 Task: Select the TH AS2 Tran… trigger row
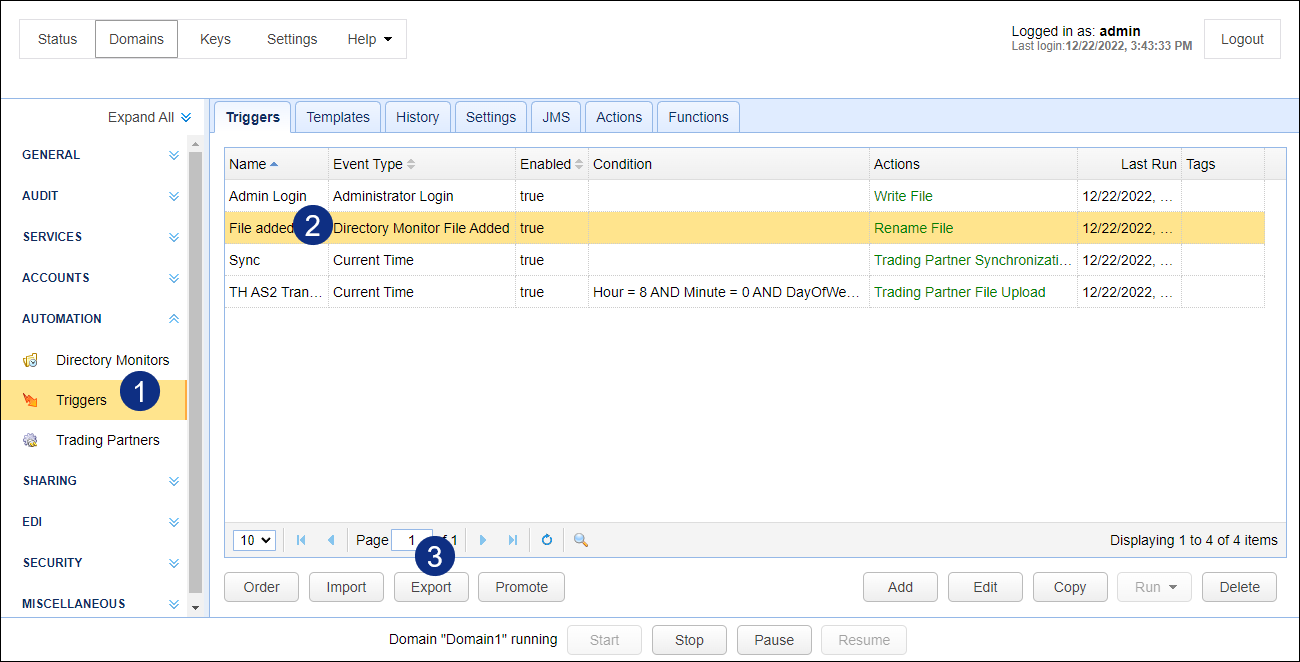[x=745, y=292]
